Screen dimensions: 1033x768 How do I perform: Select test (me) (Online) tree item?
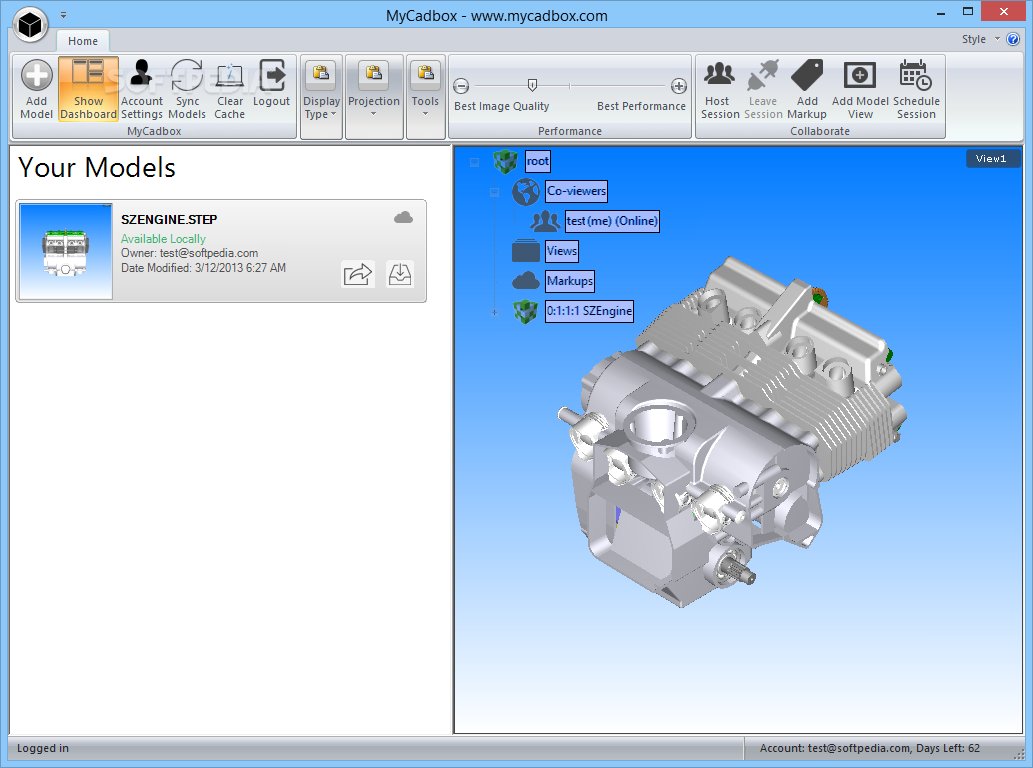click(x=612, y=221)
